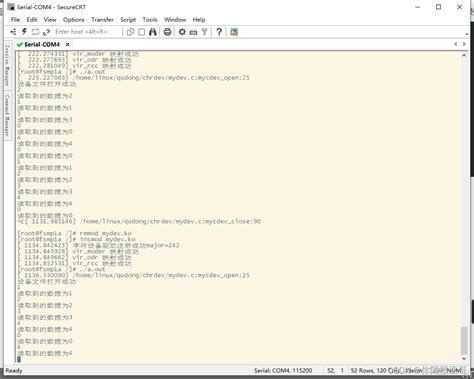This screenshot has width=474, height=379.
Task: Click the 'Serial: COM4, 115200' status entry
Action: pyautogui.click(x=283, y=370)
